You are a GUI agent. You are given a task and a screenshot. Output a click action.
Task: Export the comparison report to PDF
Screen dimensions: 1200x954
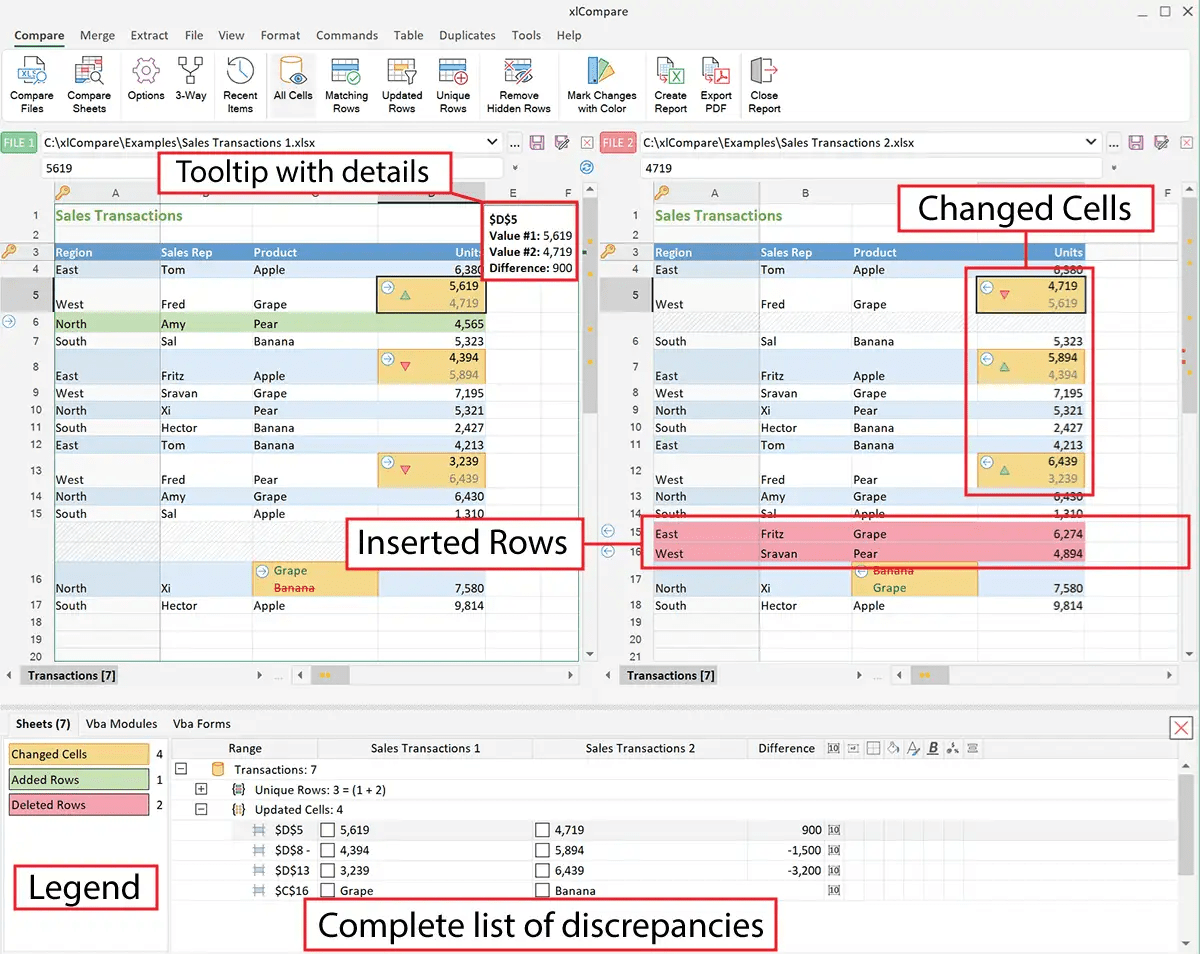point(716,84)
